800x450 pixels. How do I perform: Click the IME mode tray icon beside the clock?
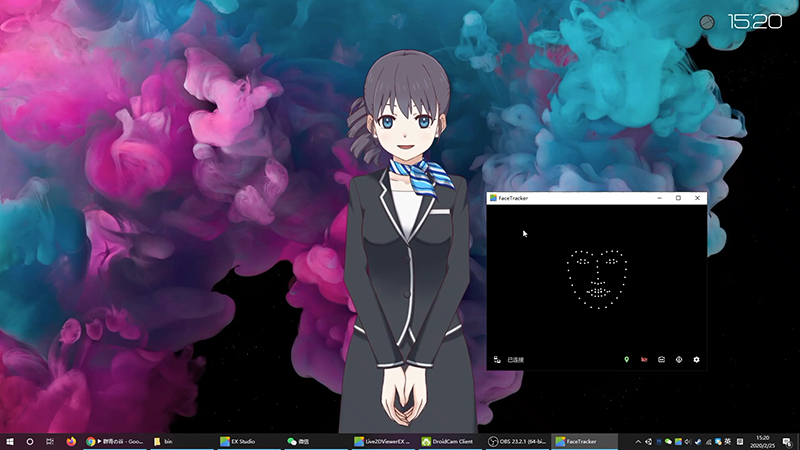click(740, 442)
